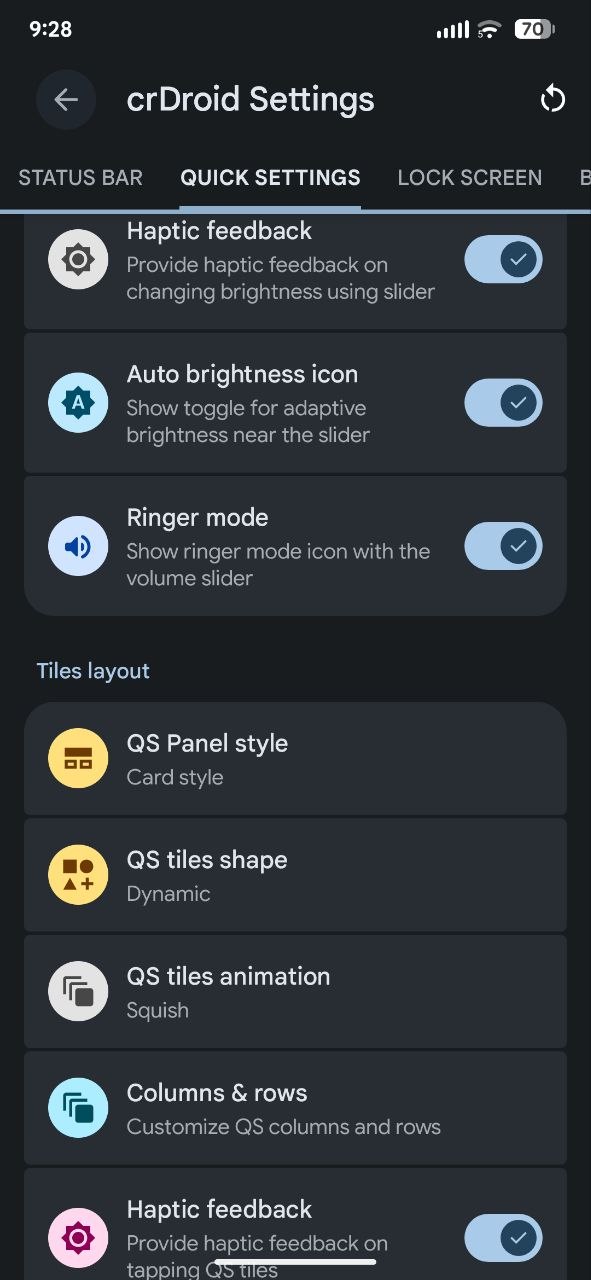
Task: Tap the QS tiles shape icon
Action: tap(78, 876)
